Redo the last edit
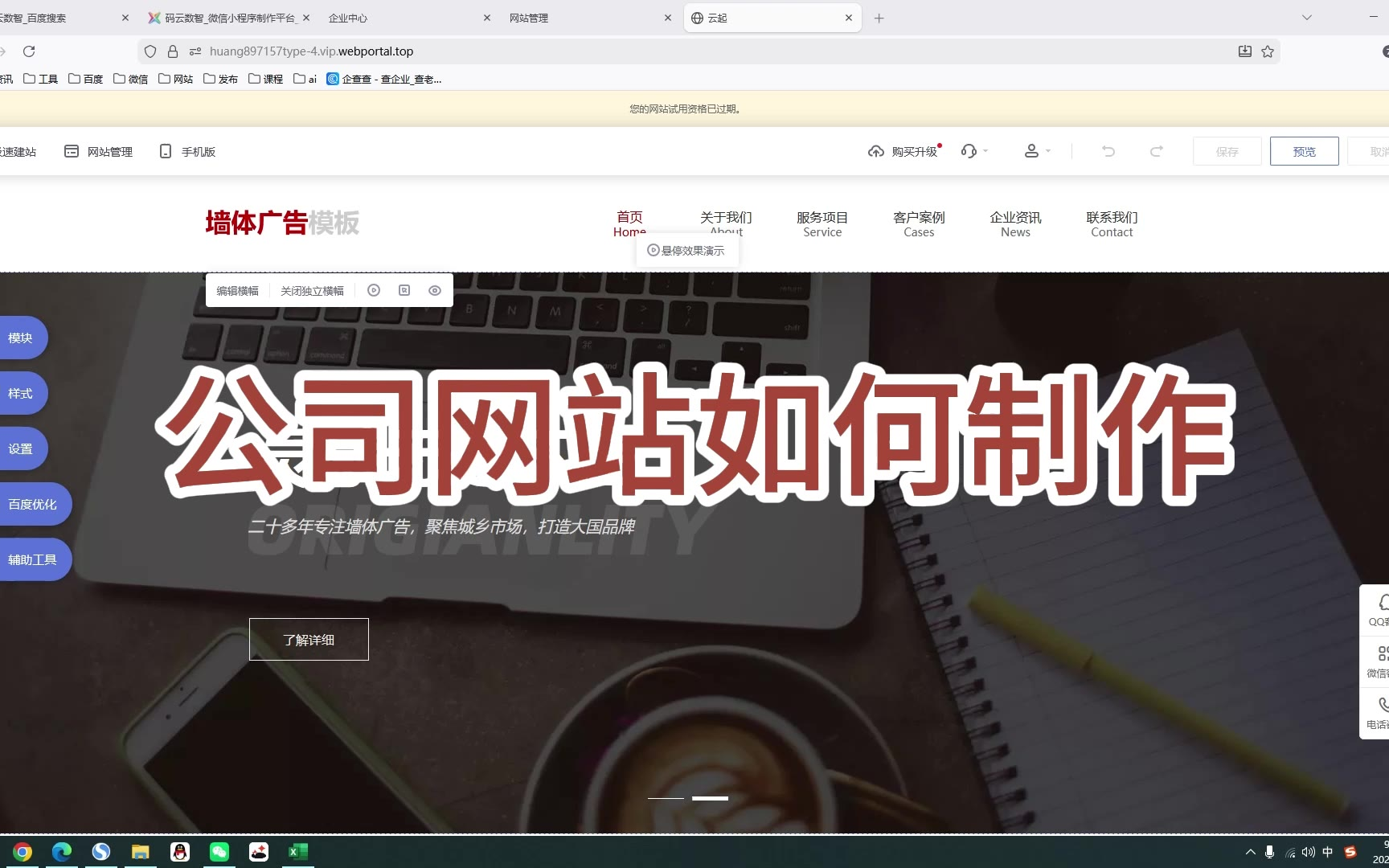 coord(1157,151)
